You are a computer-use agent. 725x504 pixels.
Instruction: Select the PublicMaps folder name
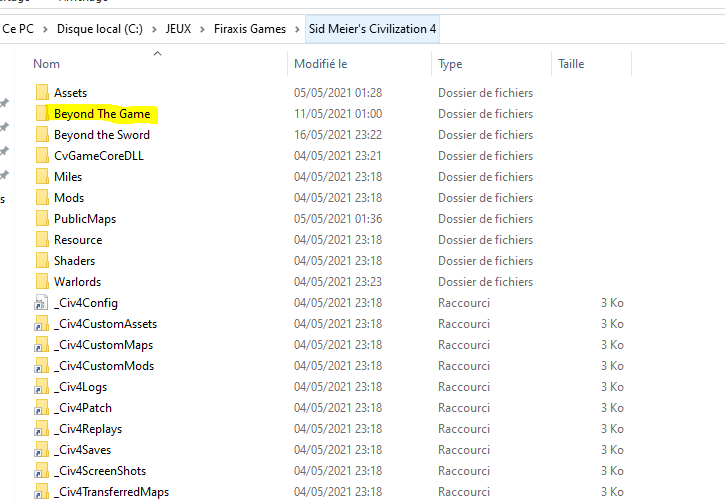tap(85, 219)
